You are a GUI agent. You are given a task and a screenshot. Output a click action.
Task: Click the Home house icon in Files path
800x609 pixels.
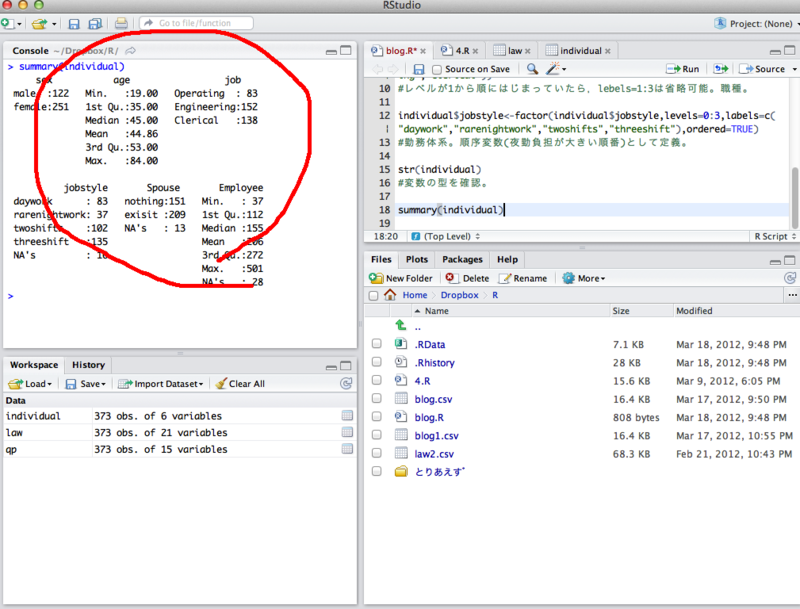point(390,295)
